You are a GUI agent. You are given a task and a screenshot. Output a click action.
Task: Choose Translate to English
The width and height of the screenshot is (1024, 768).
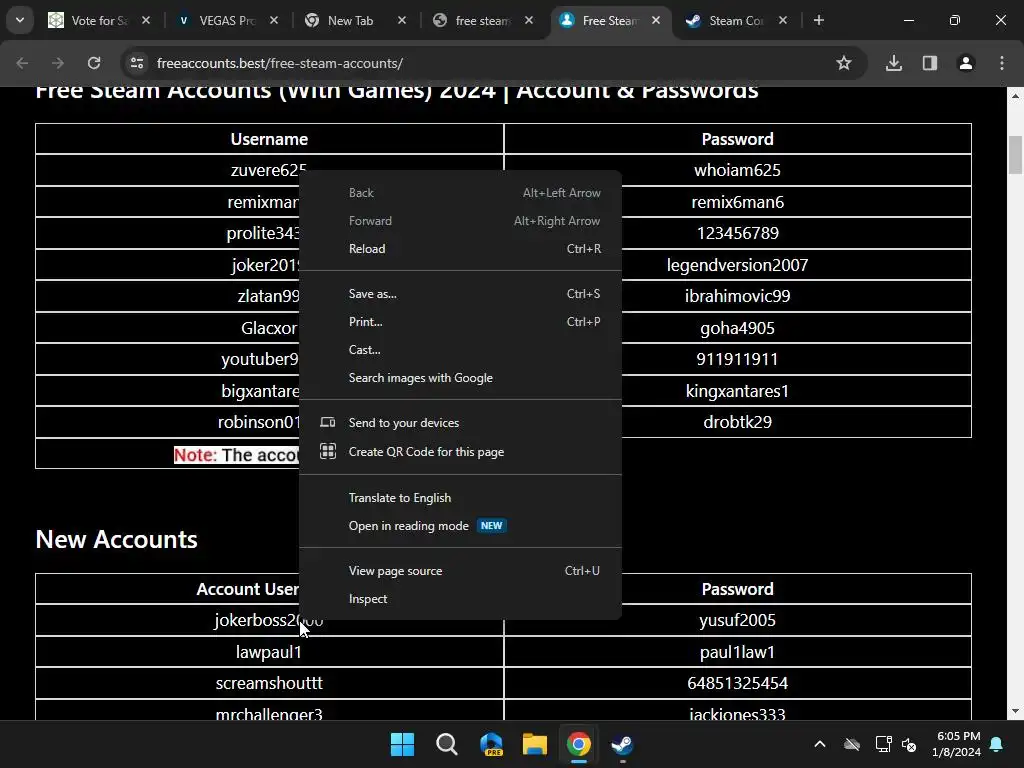tap(460, 498)
